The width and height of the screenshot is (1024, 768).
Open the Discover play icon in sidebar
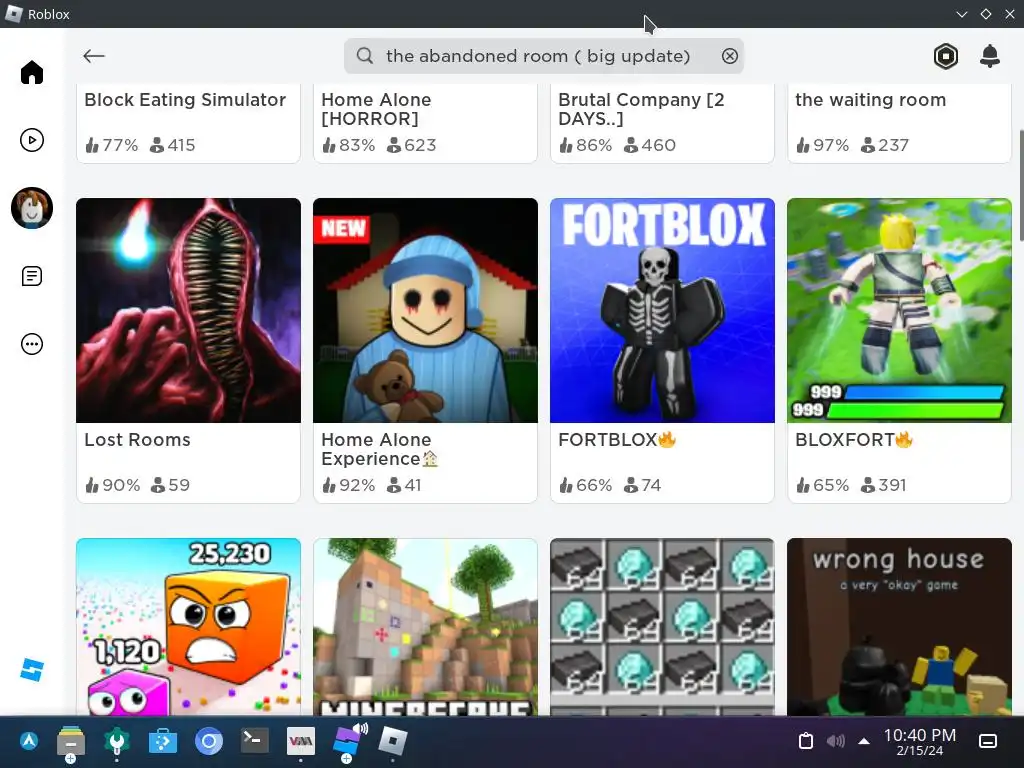pyautogui.click(x=31, y=140)
